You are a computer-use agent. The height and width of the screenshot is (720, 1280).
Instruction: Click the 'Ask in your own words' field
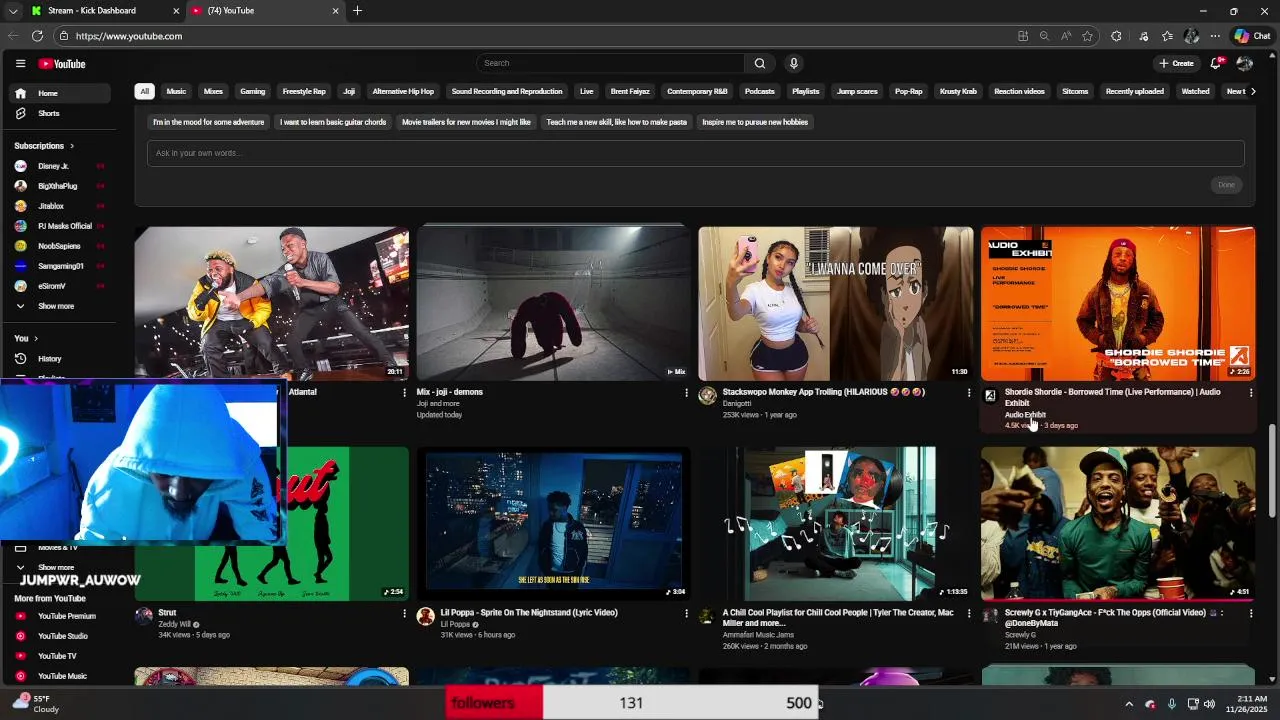(x=696, y=153)
